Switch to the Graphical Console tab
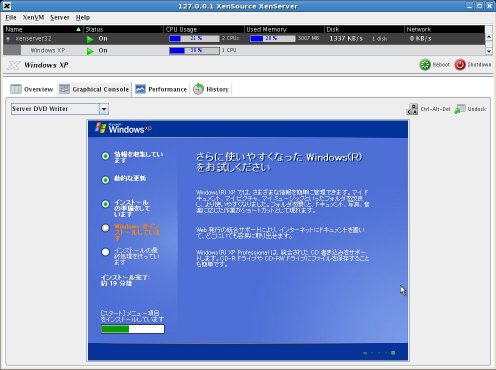The height and width of the screenshot is (370, 496). tap(94, 89)
